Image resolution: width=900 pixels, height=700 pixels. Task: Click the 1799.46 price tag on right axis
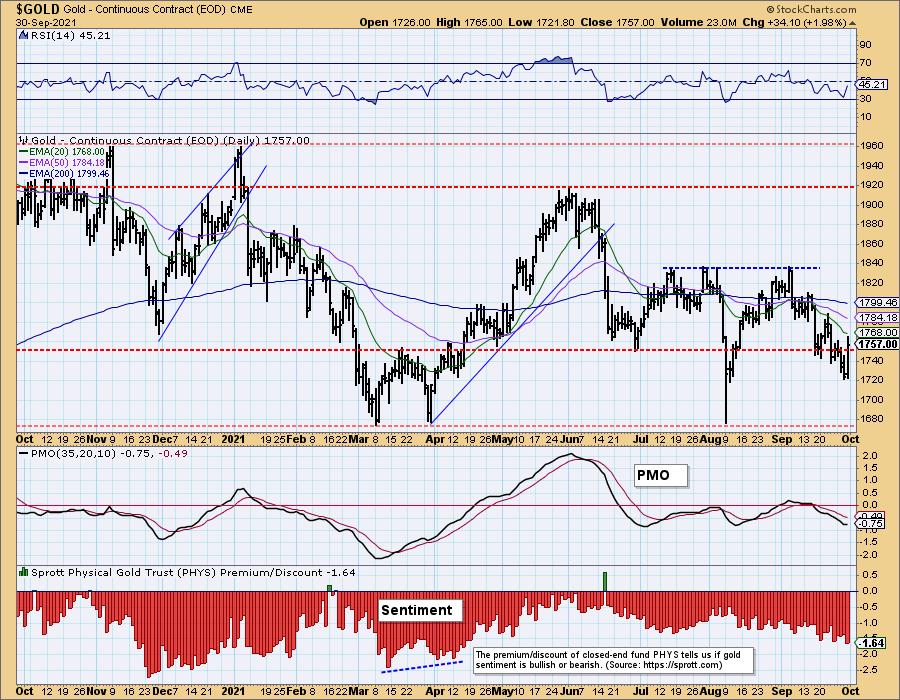878,302
